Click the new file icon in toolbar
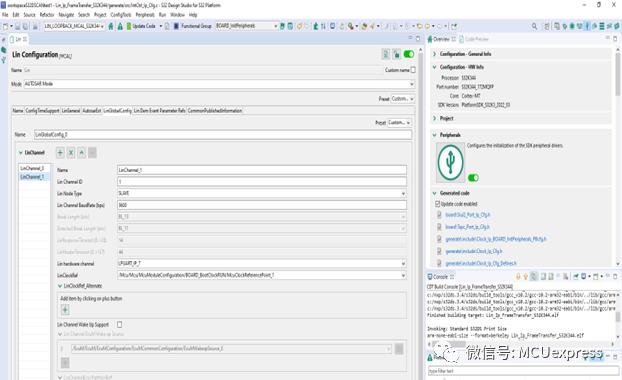The height and width of the screenshot is (380, 622). [x=6, y=26]
